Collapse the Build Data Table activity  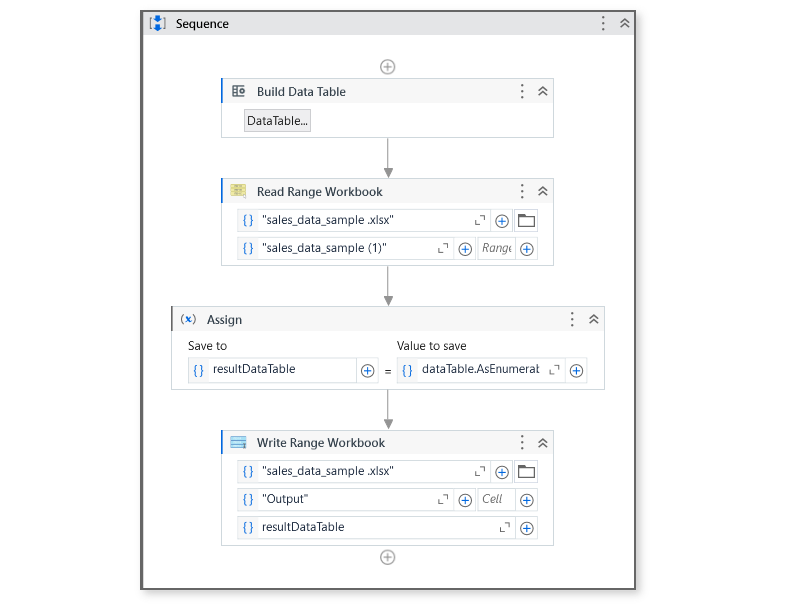click(542, 90)
